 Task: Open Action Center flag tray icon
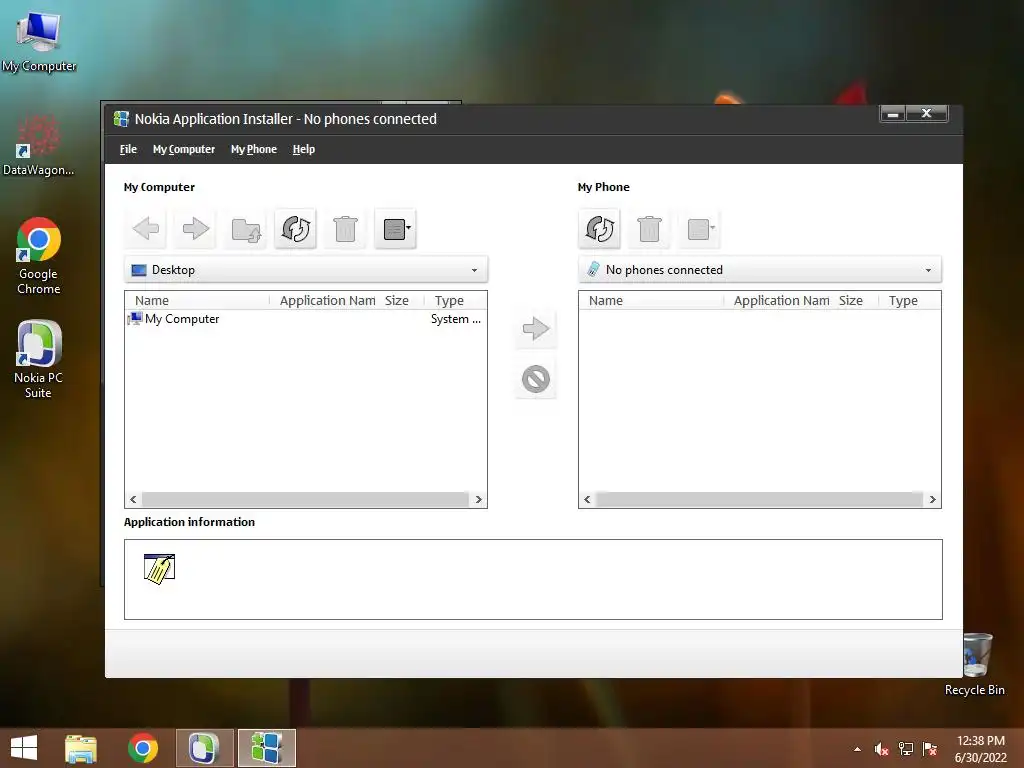930,749
